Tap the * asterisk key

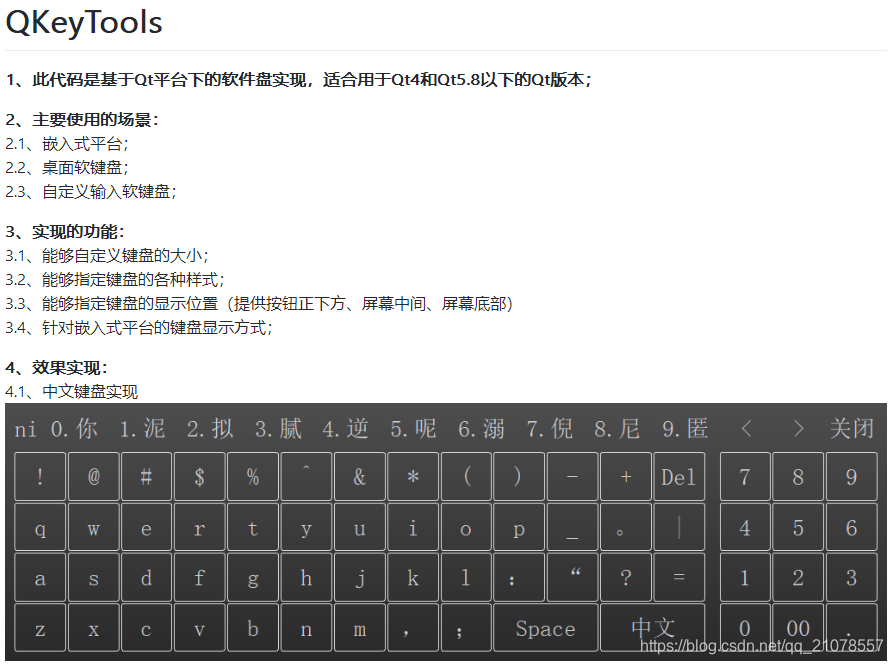tap(413, 476)
